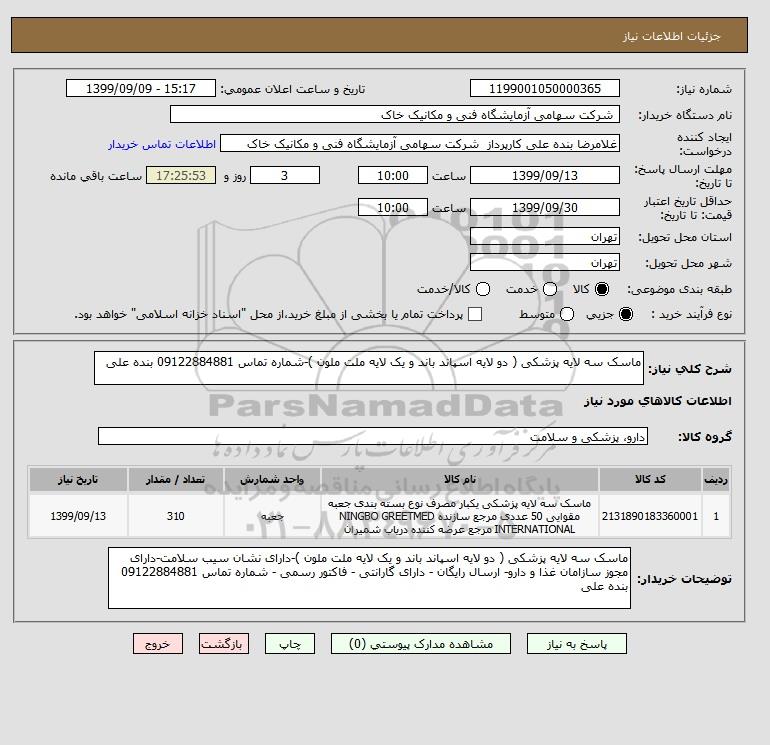Click the delivery city تهران field
This screenshot has width=770, height=745.
coord(545,263)
